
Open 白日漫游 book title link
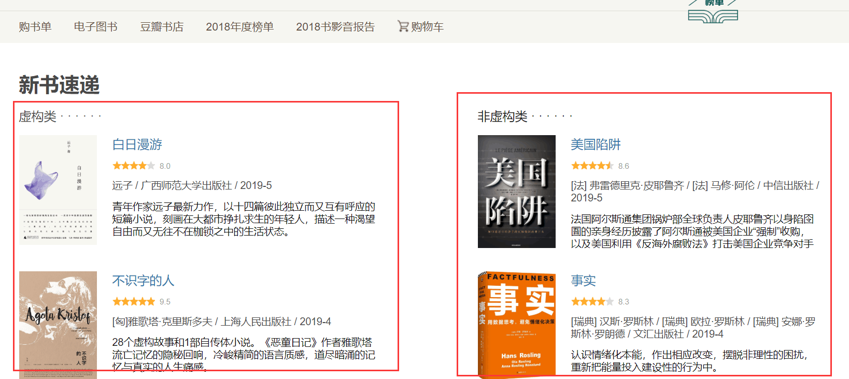point(137,145)
